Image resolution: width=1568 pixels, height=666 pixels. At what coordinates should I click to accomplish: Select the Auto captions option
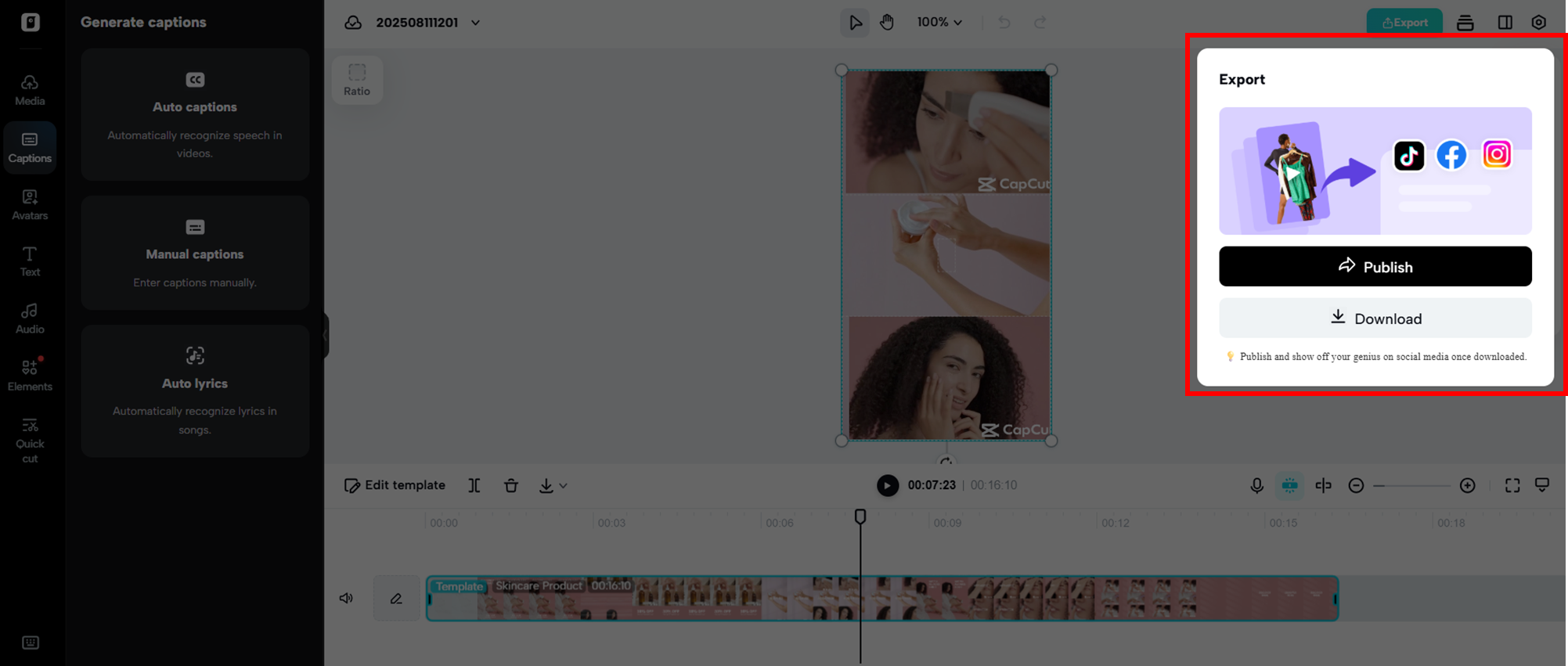(x=195, y=114)
